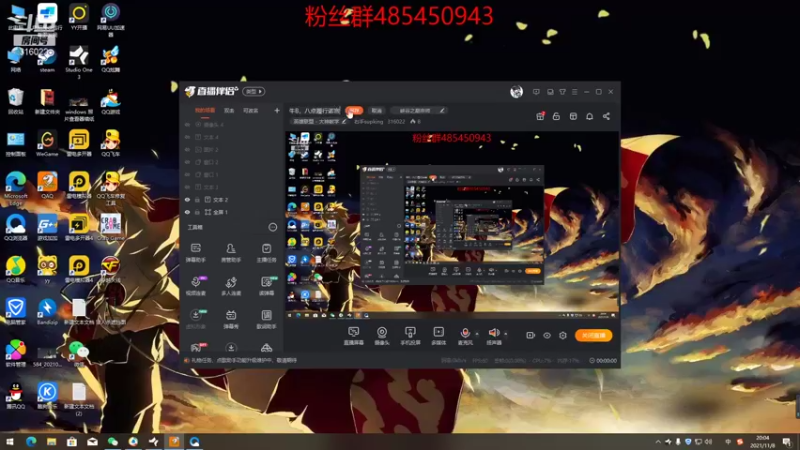The height and width of the screenshot is (450, 800).
Task: Open the 歌词助手 tool
Action: point(266,319)
